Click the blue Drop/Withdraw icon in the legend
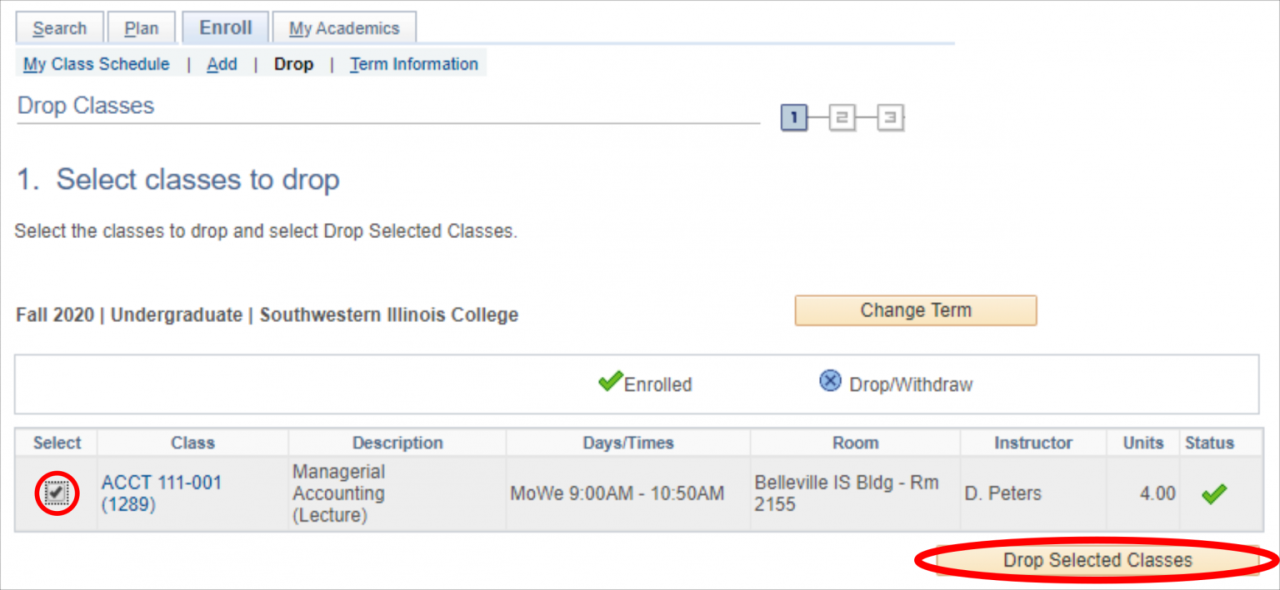The height and width of the screenshot is (590, 1280). point(828,380)
